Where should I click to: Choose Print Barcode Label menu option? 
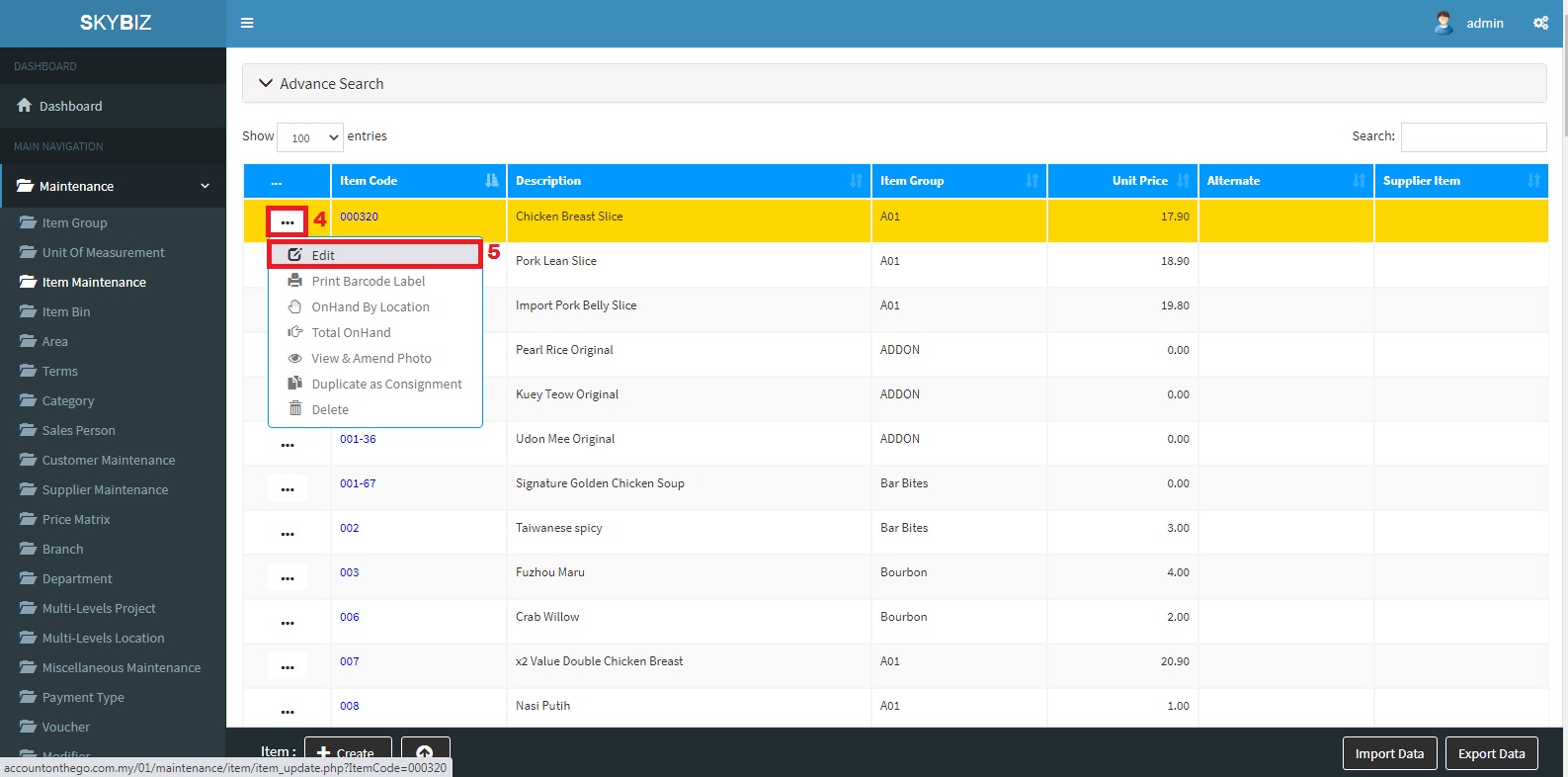point(368,281)
